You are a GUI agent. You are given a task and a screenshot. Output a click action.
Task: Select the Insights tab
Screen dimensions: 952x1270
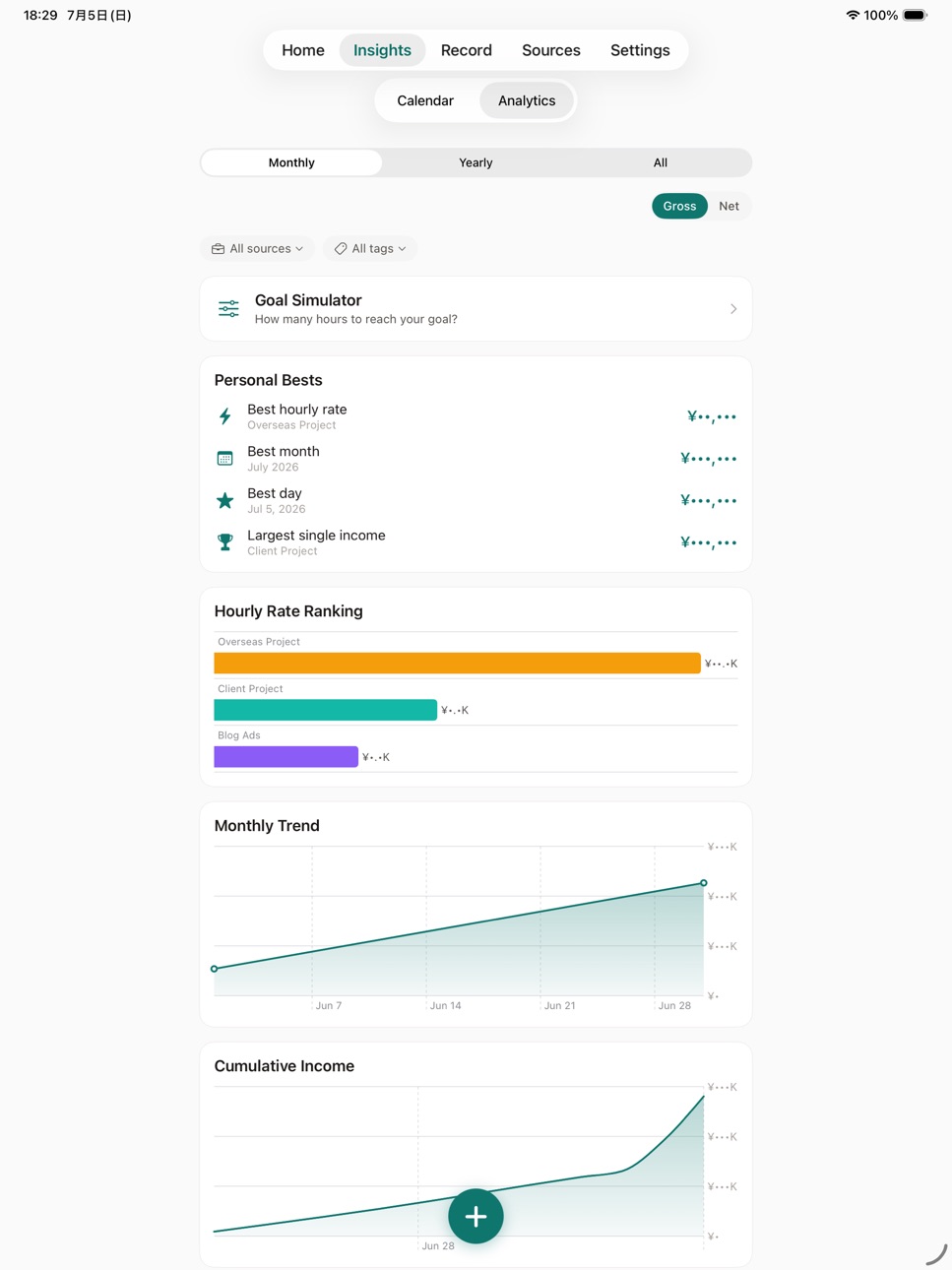click(382, 50)
